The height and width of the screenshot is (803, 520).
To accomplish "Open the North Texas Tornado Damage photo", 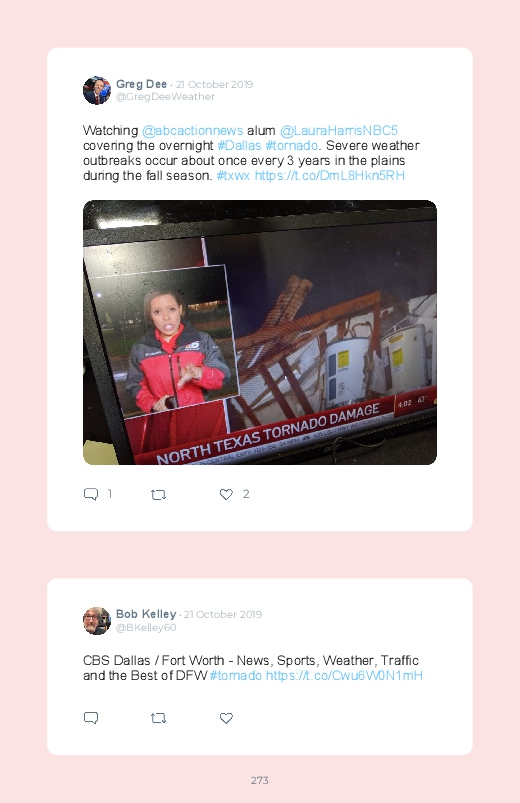I will [260, 332].
